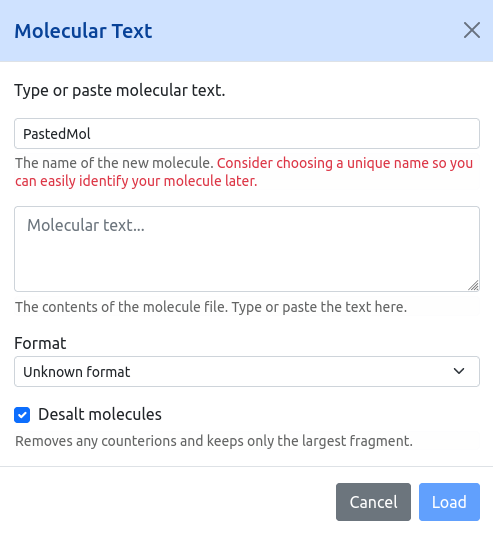Screen dimensions: 493x534
Task: Click the PastedMol name input field
Action: 247,134
